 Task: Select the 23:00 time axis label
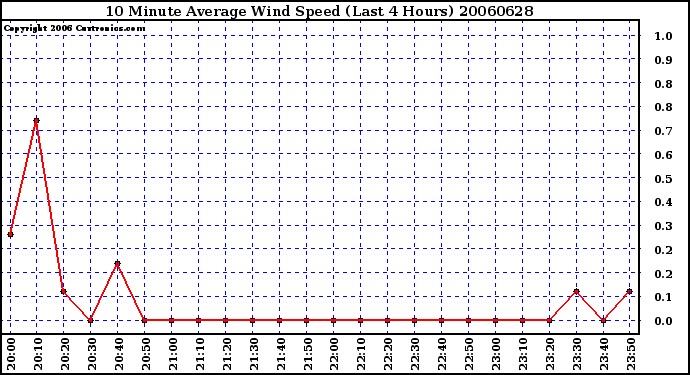pos(496,354)
